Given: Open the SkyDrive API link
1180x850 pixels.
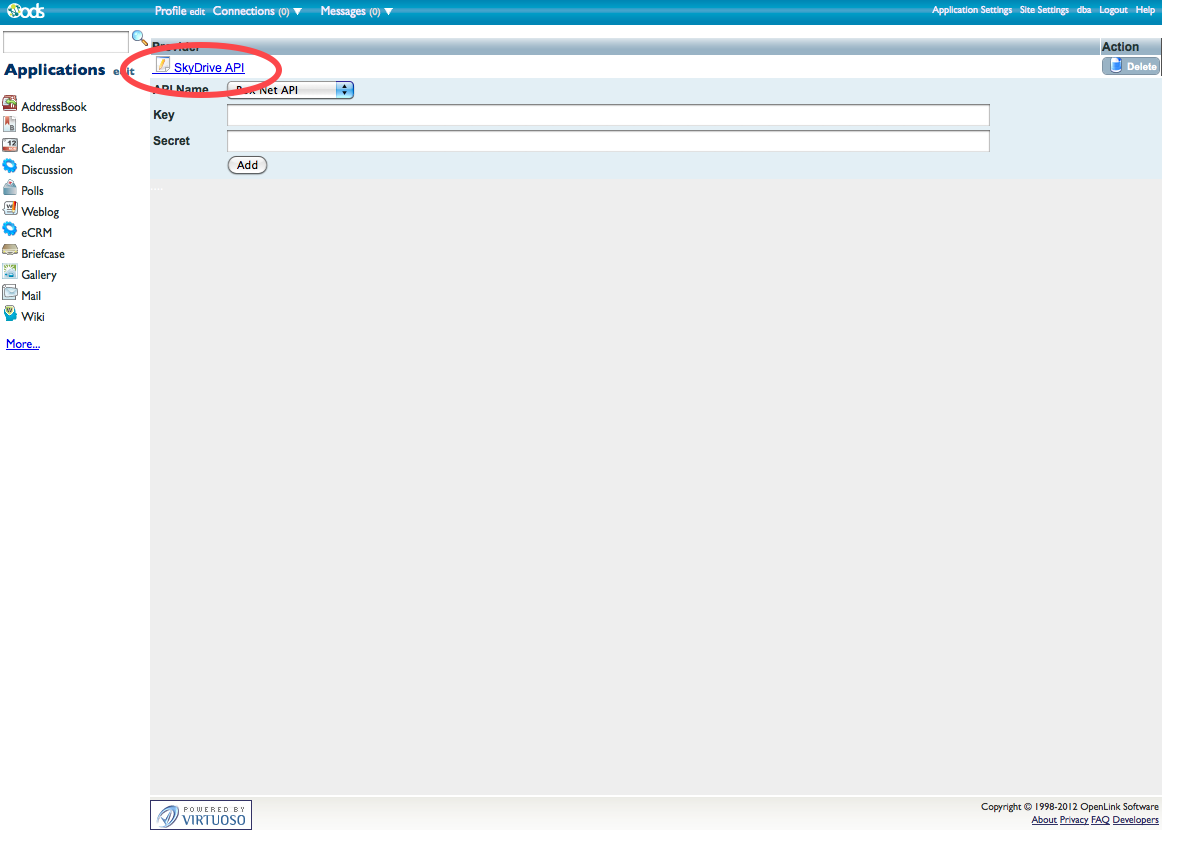Looking at the screenshot, I should coord(209,68).
